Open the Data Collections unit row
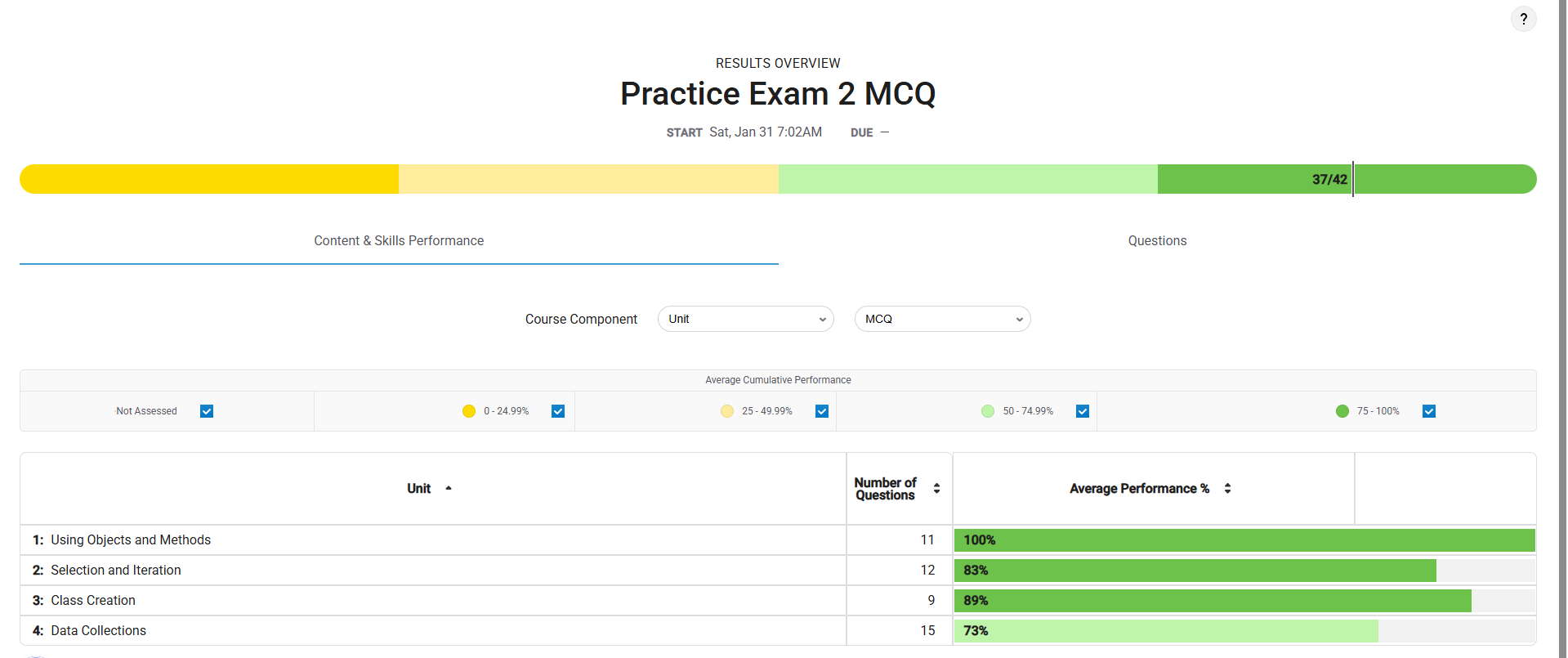The image size is (1568, 658). click(98, 631)
